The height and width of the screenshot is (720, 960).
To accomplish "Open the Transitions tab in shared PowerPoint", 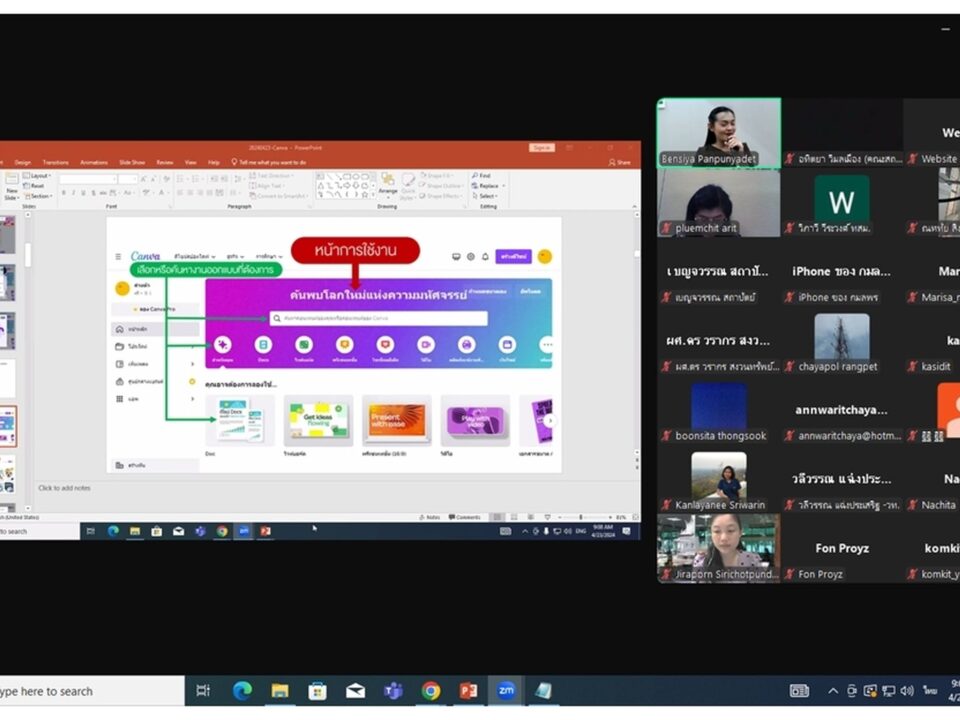I will tap(56, 162).
